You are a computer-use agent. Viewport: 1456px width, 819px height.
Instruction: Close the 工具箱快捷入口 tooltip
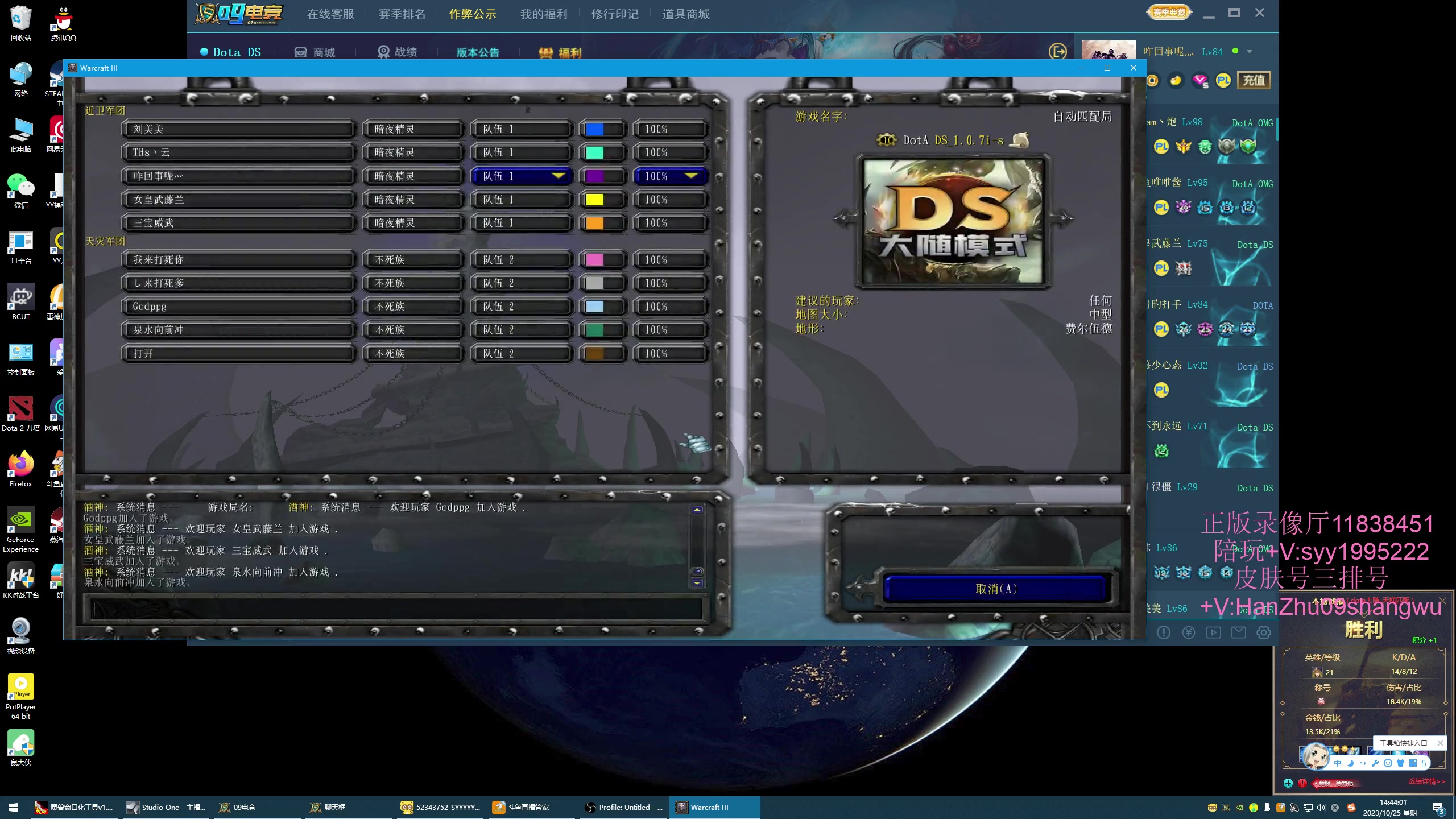[x=1440, y=743]
